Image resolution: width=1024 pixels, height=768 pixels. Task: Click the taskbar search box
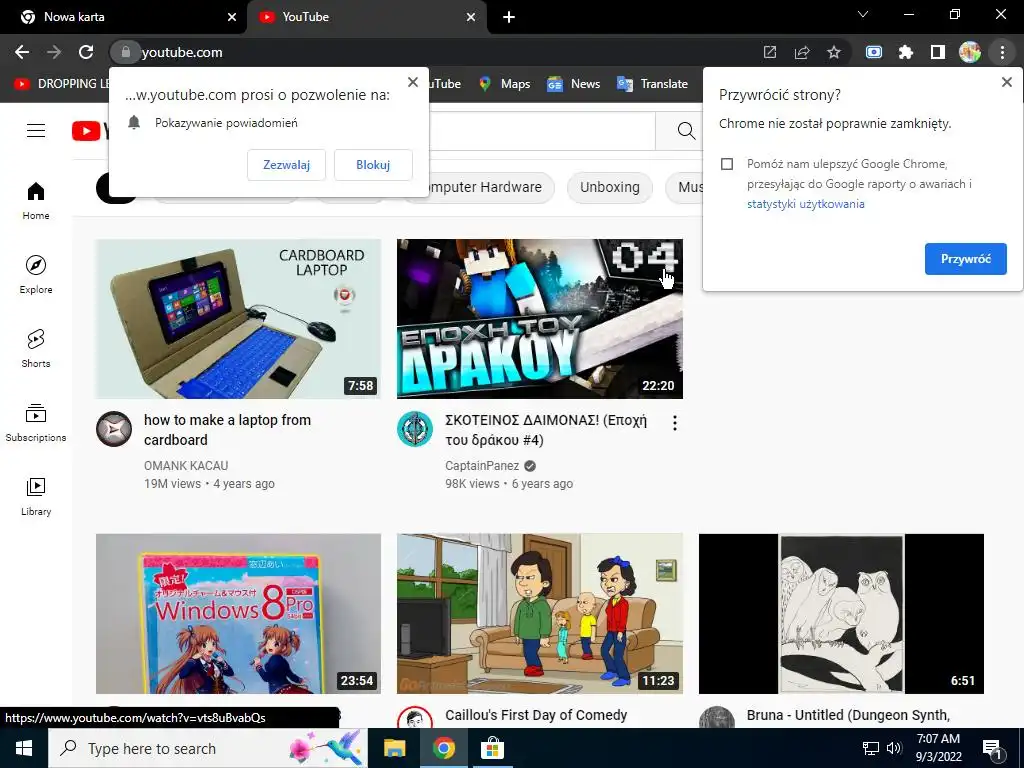208,748
